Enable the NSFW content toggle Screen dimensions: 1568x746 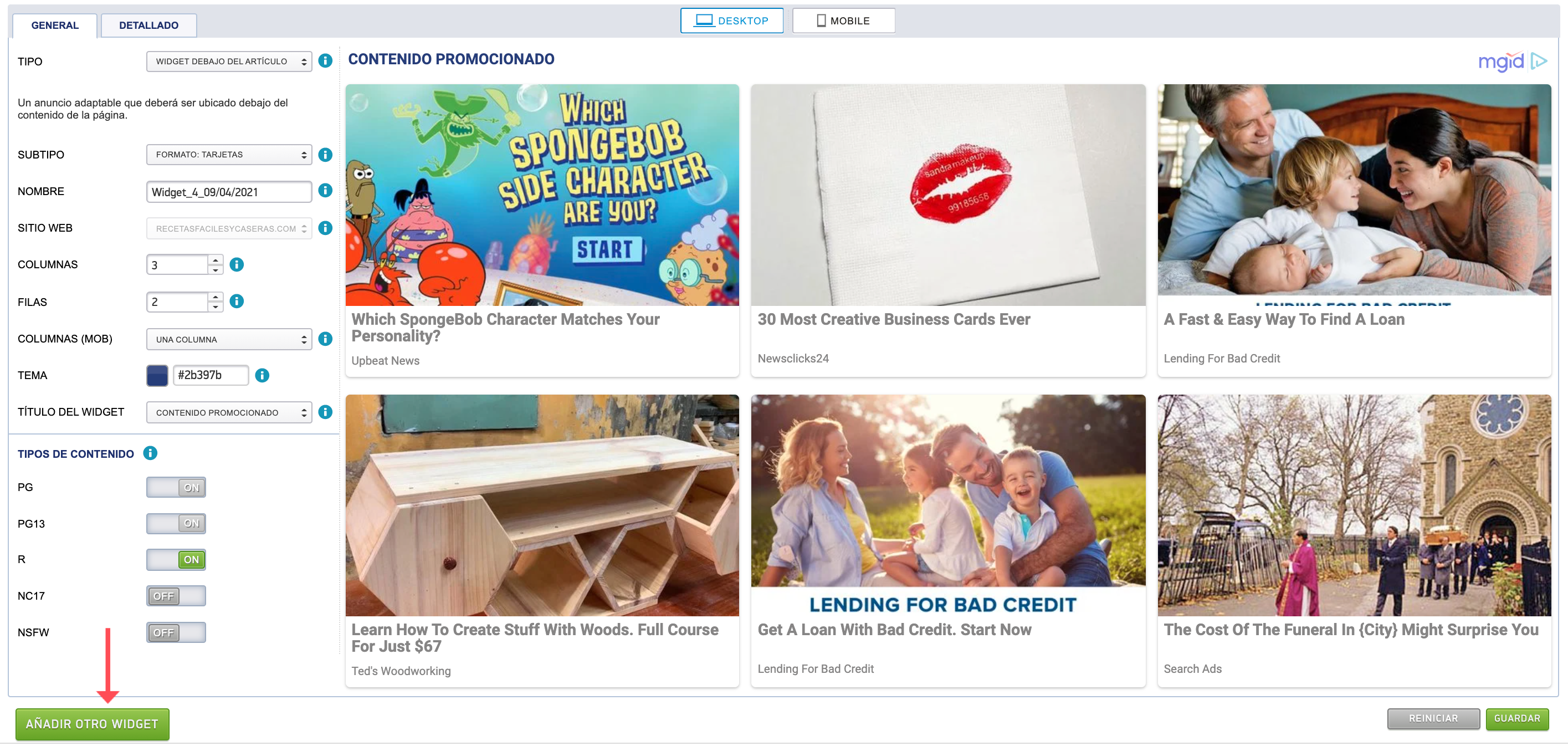click(176, 633)
